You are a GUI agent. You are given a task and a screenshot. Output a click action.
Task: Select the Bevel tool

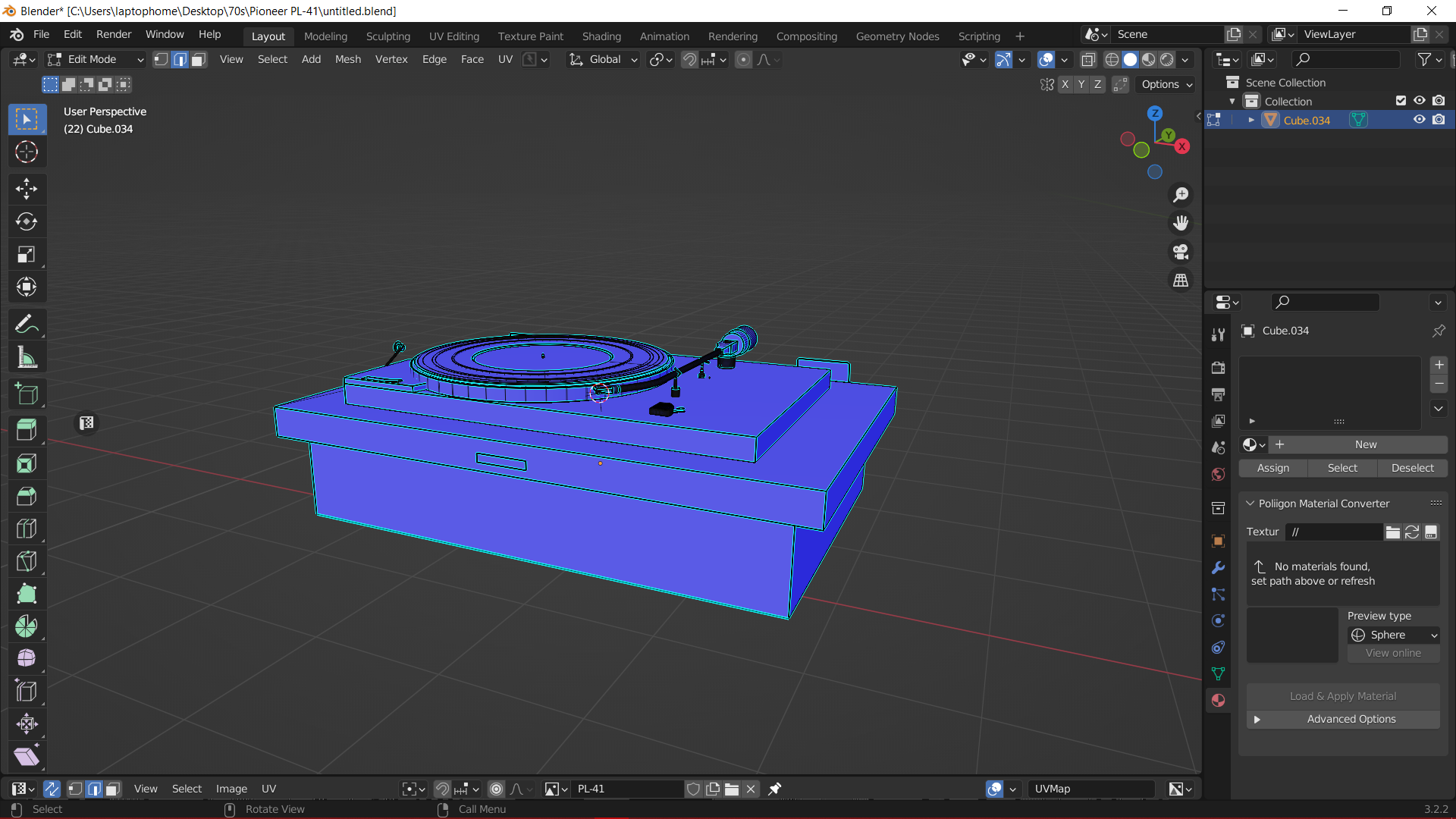click(27, 496)
